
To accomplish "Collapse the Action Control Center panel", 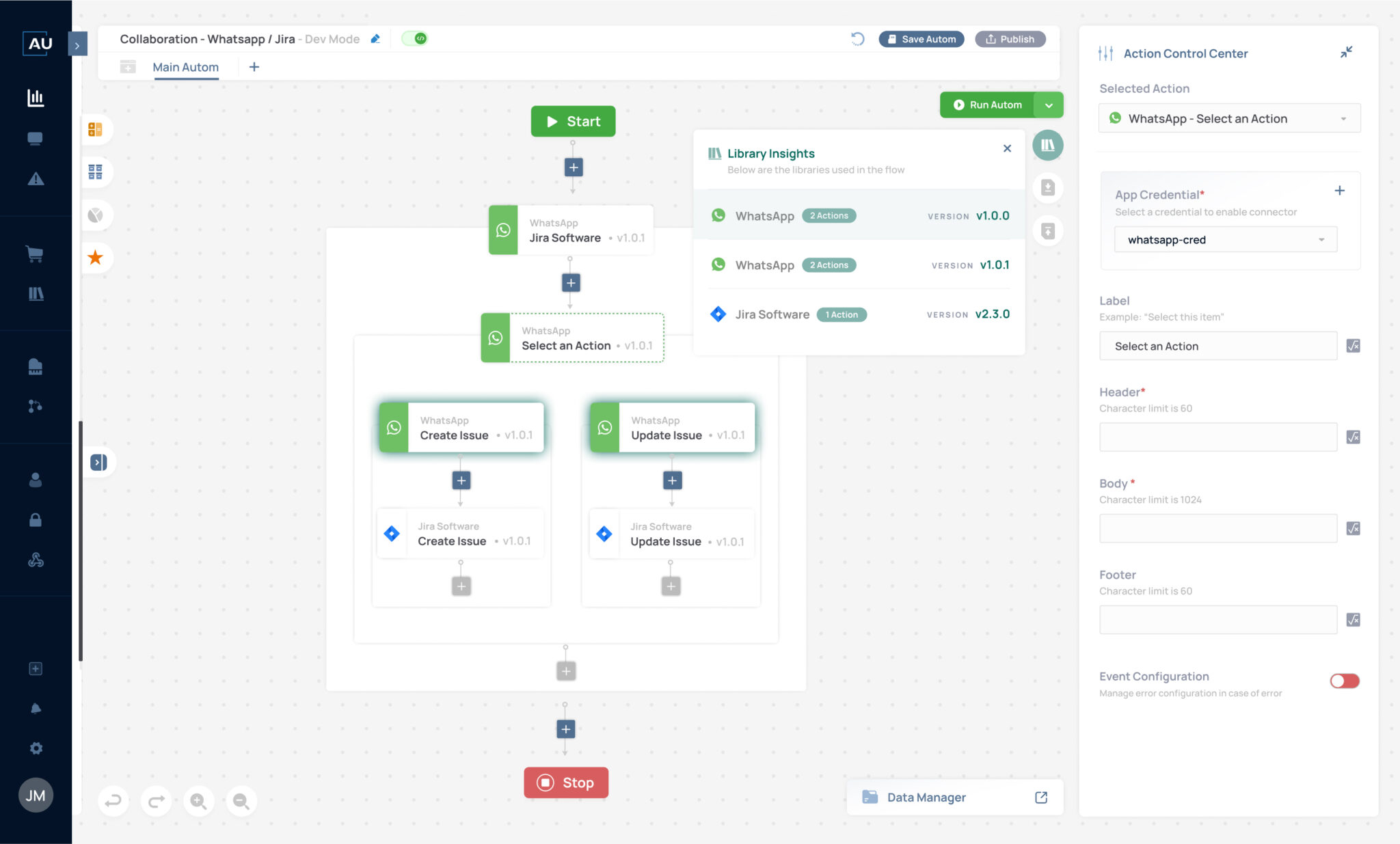I will point(1346,53).
